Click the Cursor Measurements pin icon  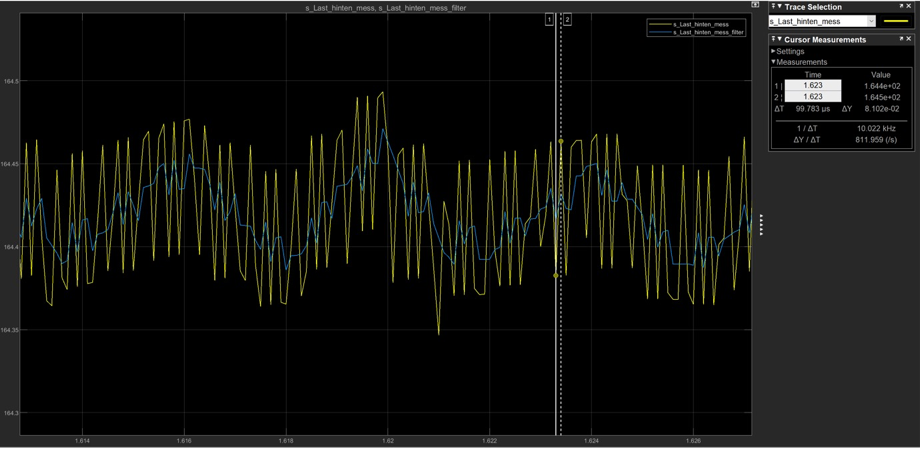772,40
